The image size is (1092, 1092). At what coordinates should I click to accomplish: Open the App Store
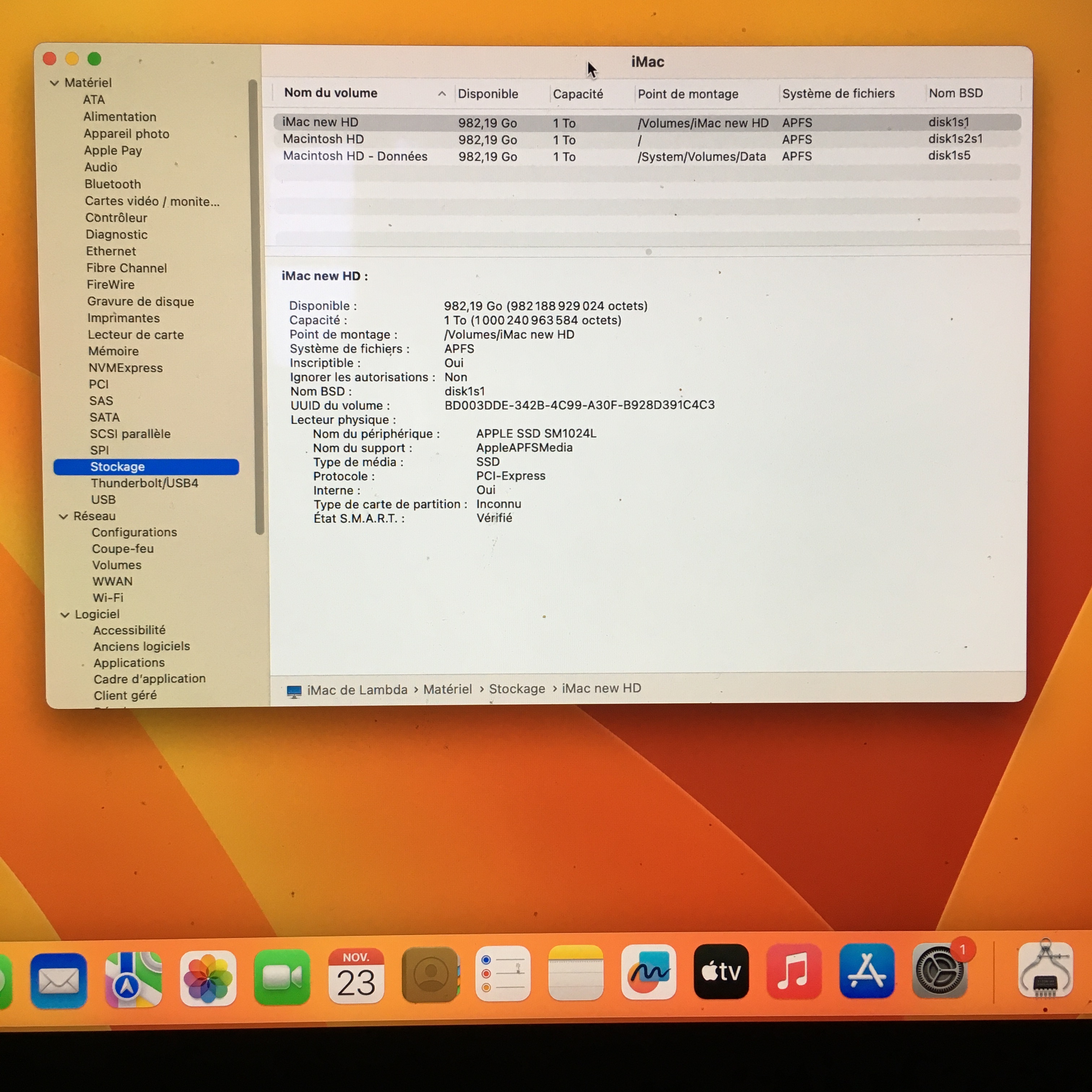click(867, 971)
